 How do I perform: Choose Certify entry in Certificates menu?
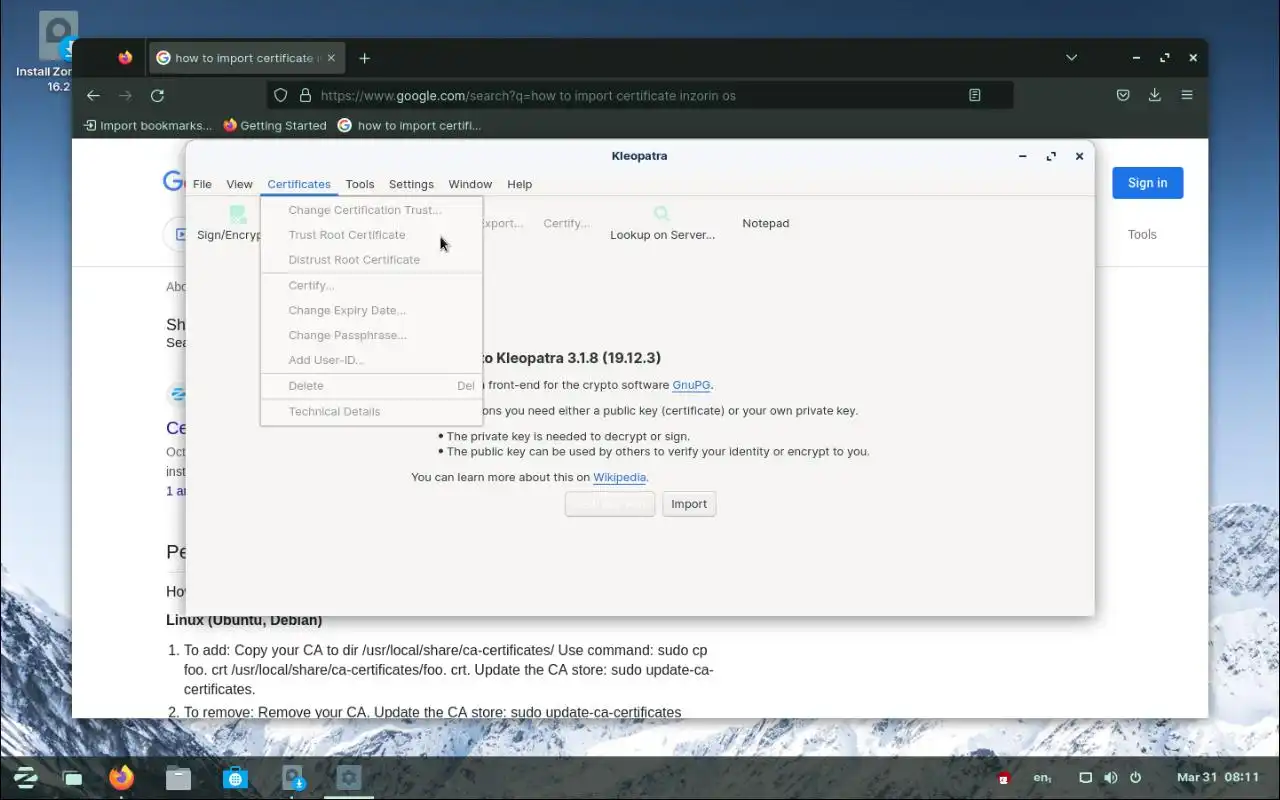point(371,286)
